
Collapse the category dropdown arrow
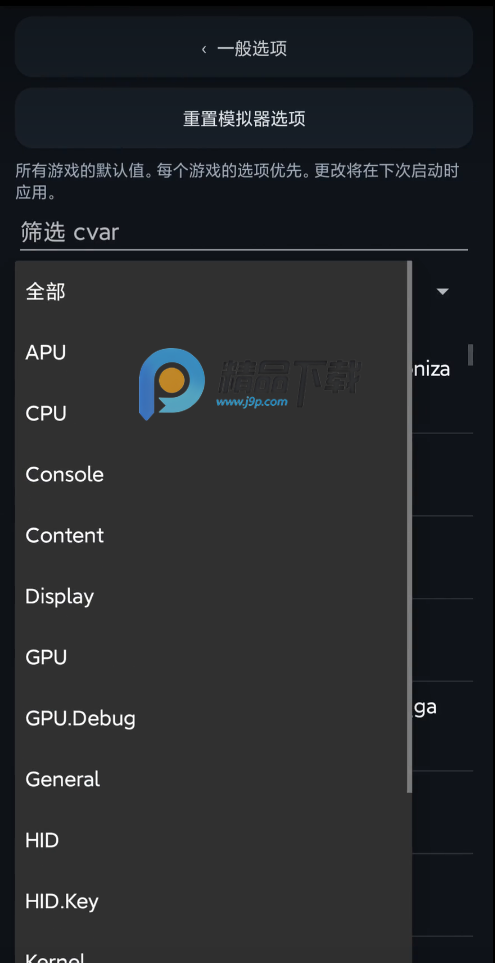443,291
